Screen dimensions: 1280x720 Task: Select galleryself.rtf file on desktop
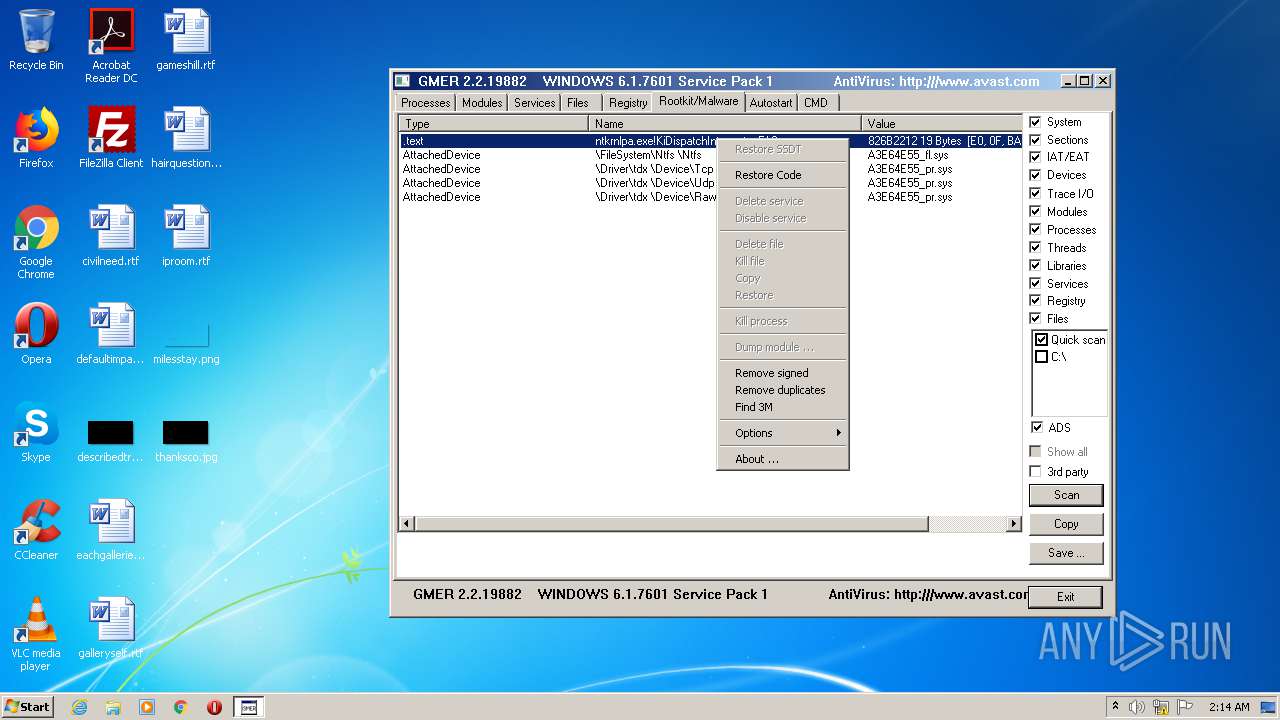(111, 628)
